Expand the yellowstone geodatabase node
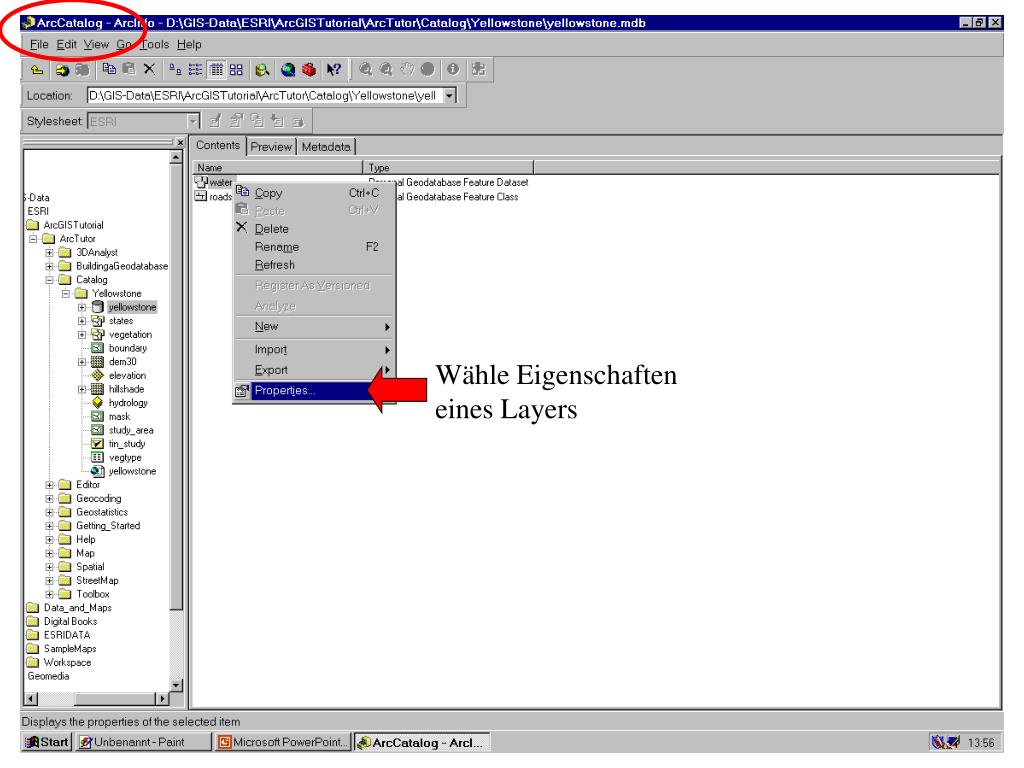1024x768 pixels. (82, 308)
